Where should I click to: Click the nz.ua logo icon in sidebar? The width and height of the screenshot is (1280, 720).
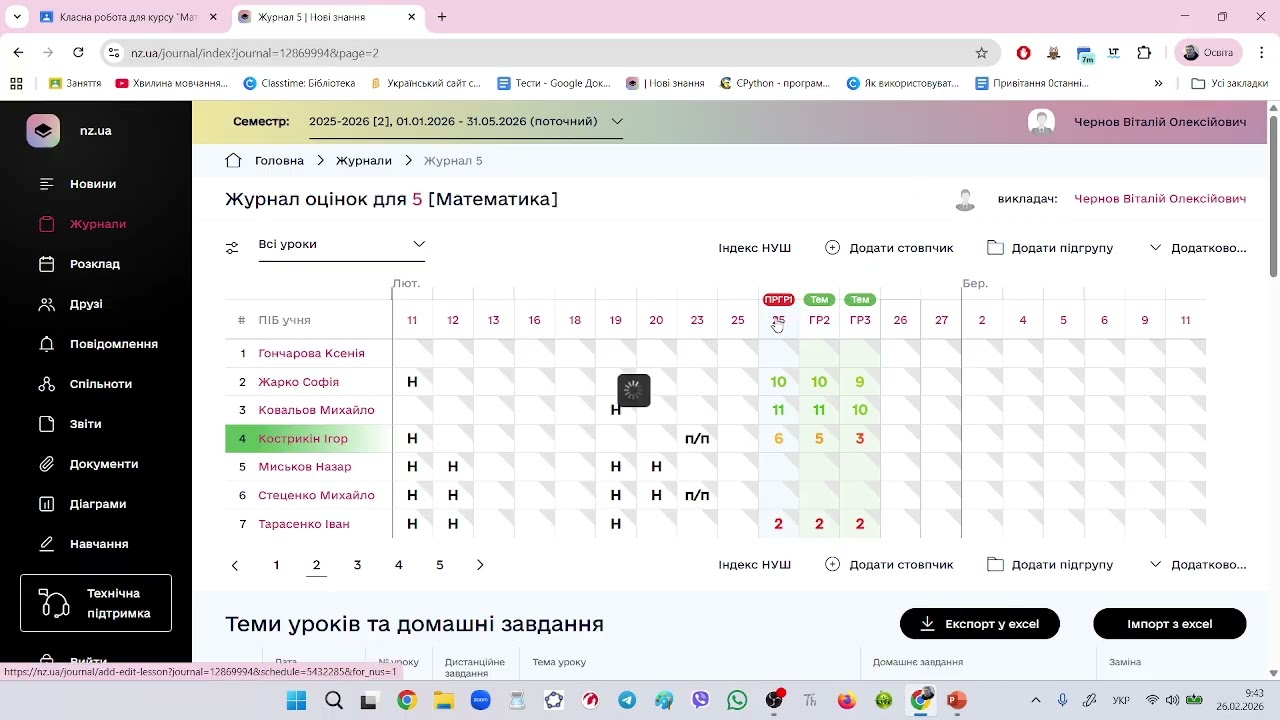point(43,131)
